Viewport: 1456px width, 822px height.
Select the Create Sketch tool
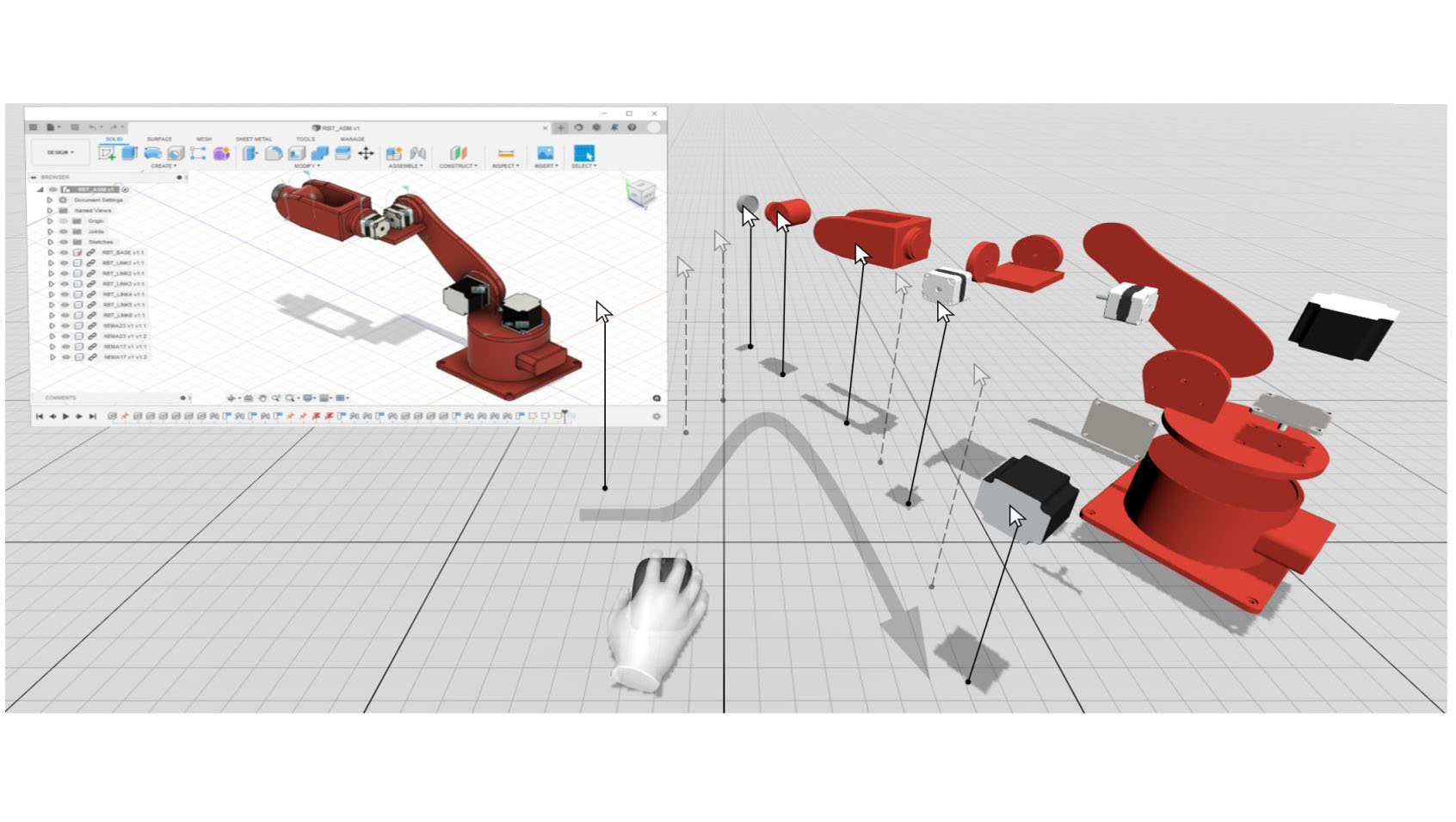107,153
